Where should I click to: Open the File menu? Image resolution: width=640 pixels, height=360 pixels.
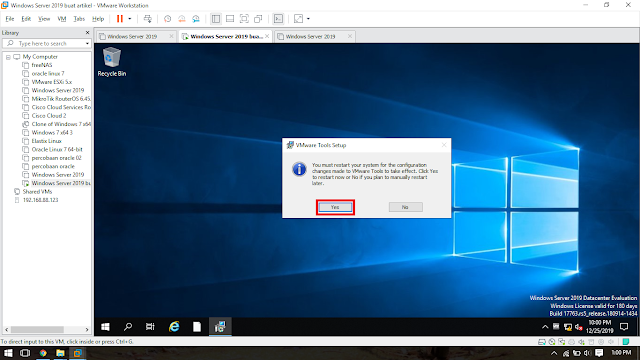10,19
